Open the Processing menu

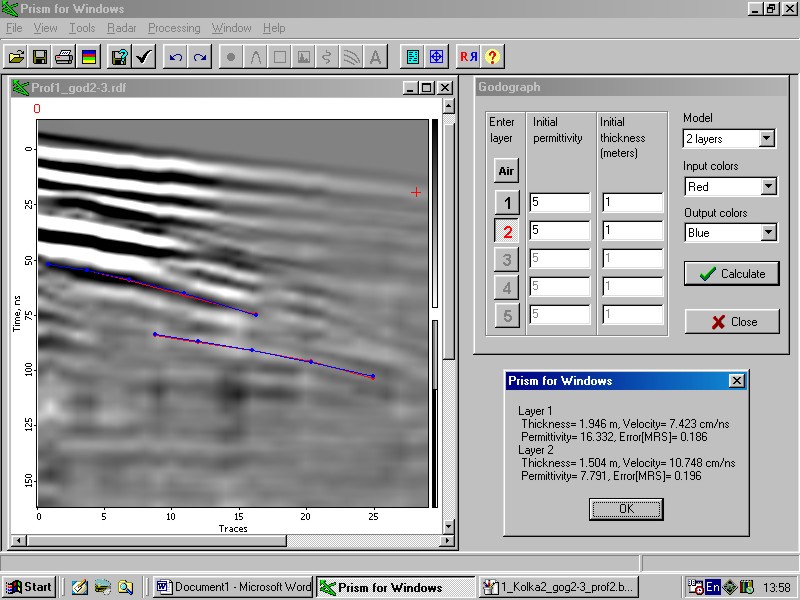pyautogui.click(x=174, y=28)
